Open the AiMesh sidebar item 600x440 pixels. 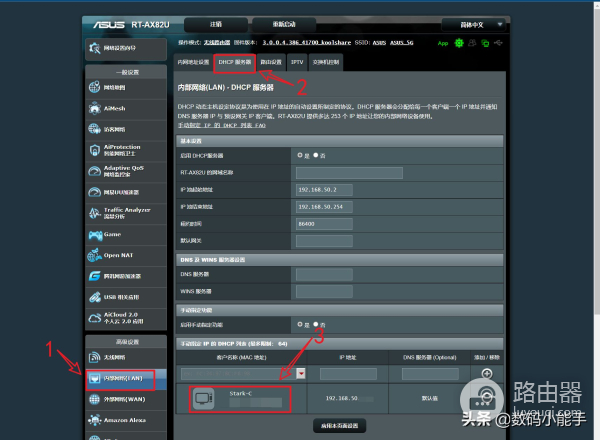tap(126, 109)
